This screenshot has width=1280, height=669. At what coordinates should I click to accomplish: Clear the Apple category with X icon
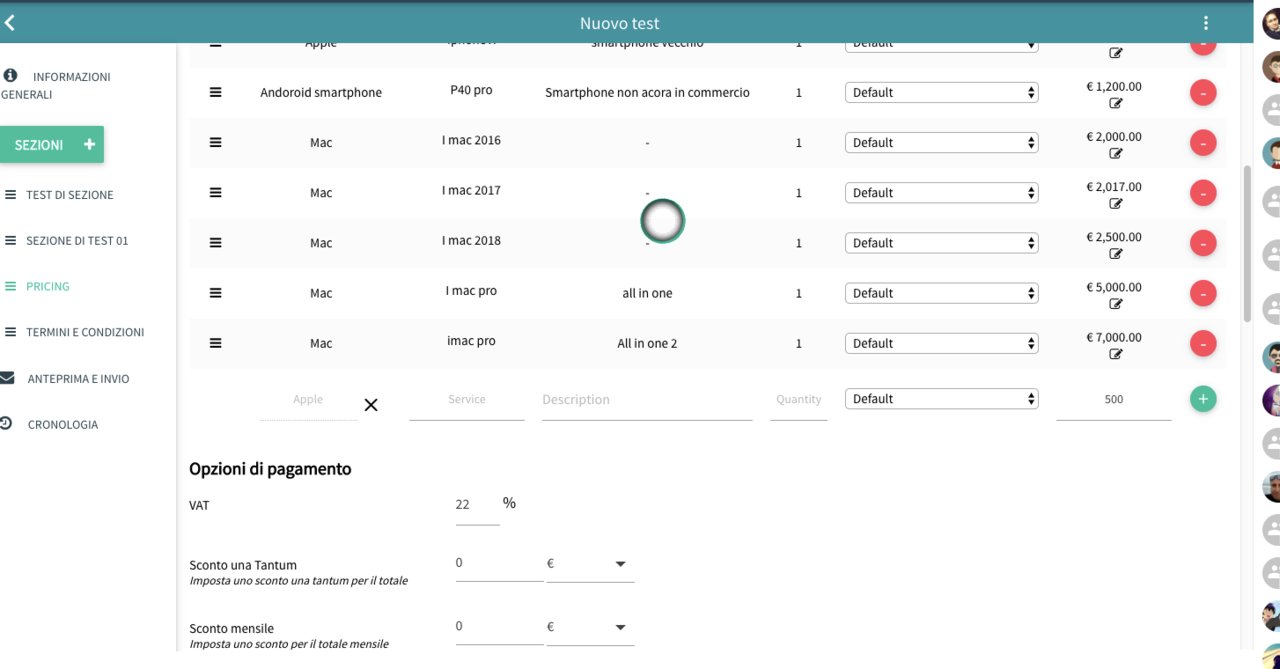[371, 405]
